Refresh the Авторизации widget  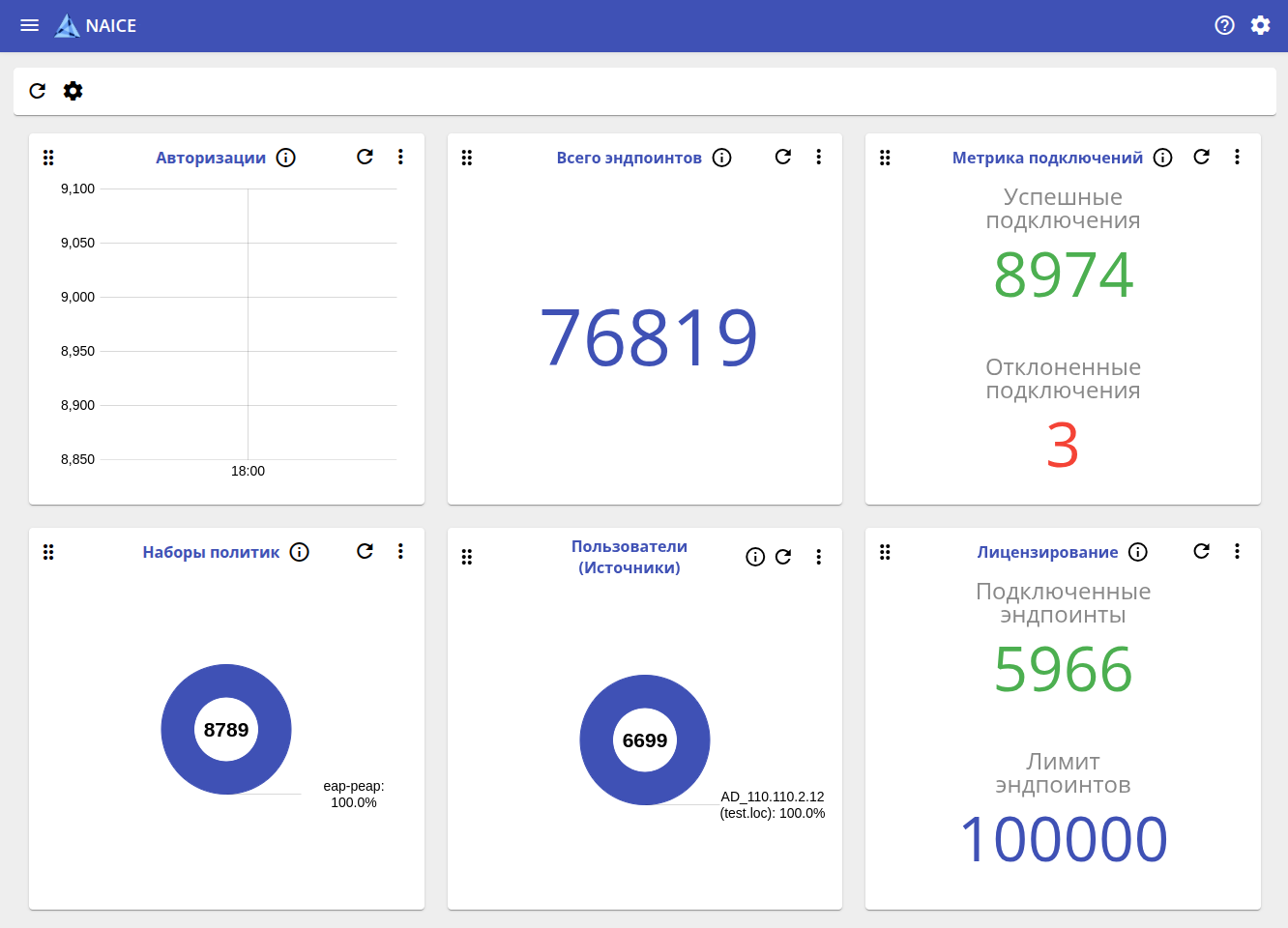pos(365,157)
